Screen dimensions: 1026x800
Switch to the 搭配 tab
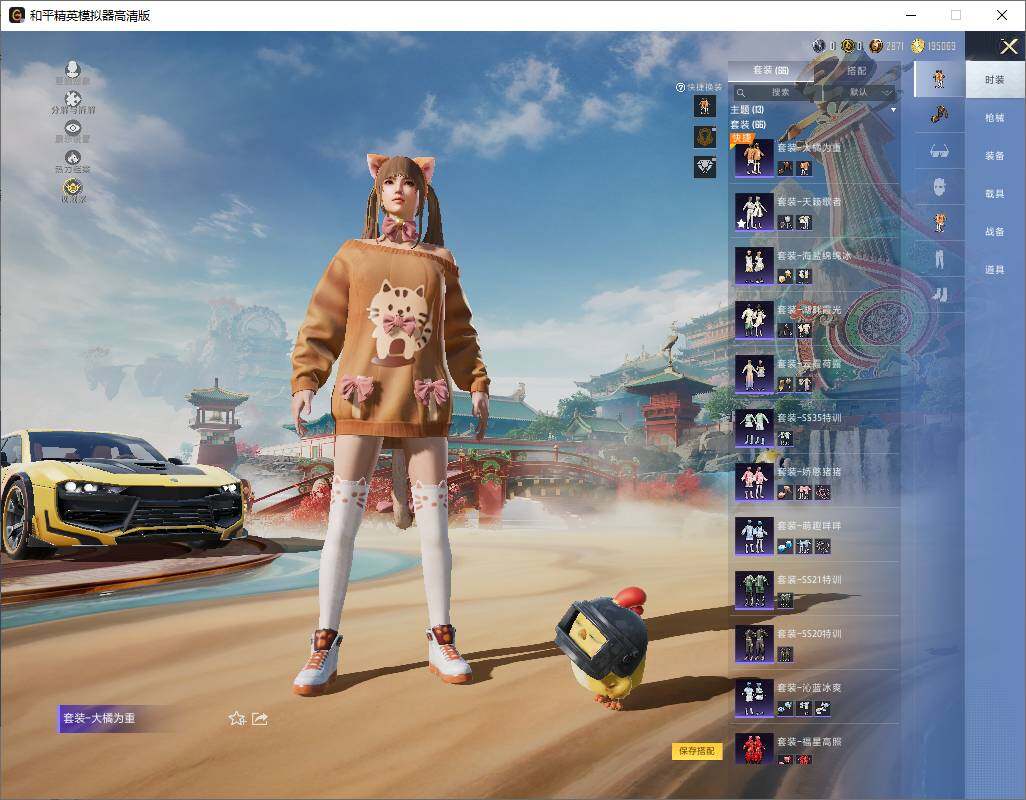pyautogui.click(x=857, y=68)
